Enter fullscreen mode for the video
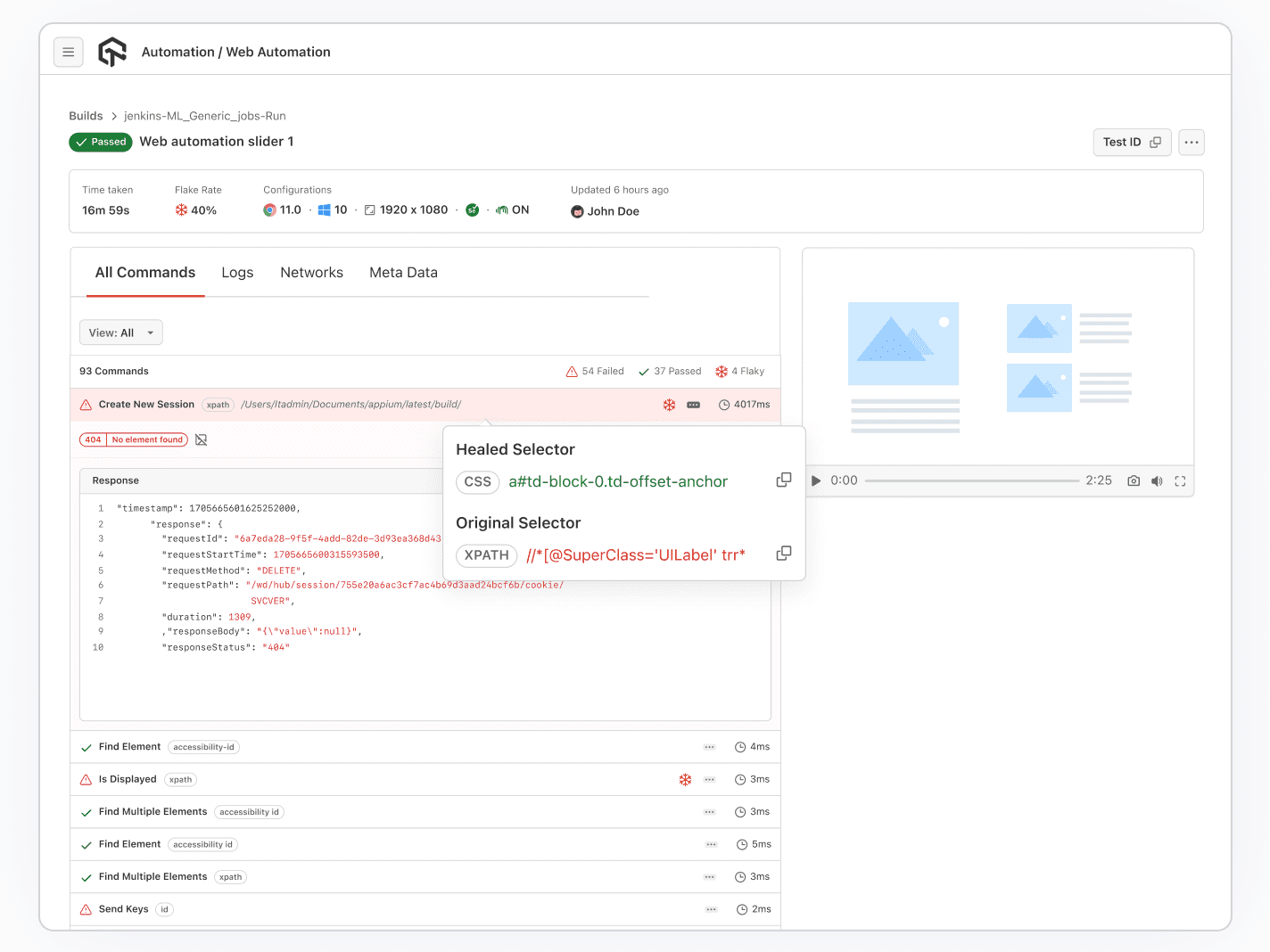Image resolution: width=1270 pixels, height=952 pixels. pyautogui.click(x=1180, y=480)
